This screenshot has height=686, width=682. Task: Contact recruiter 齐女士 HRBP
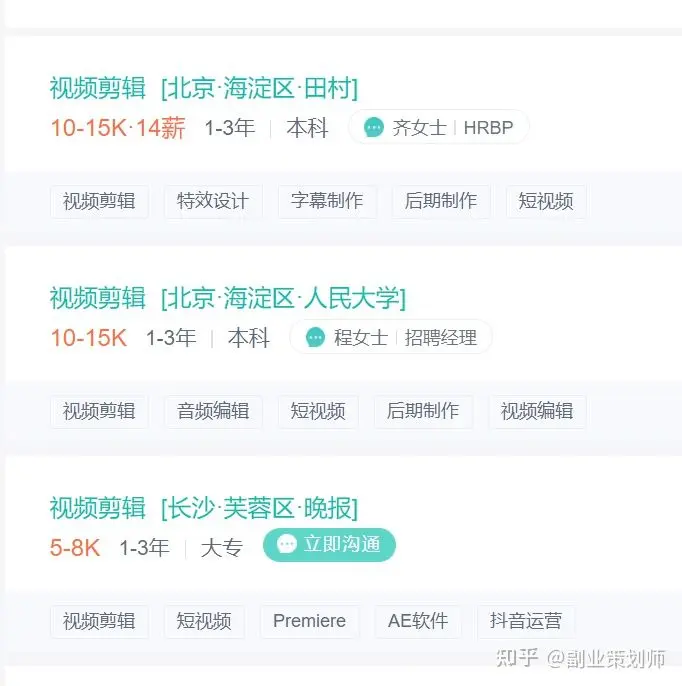(x=438, y=128)
